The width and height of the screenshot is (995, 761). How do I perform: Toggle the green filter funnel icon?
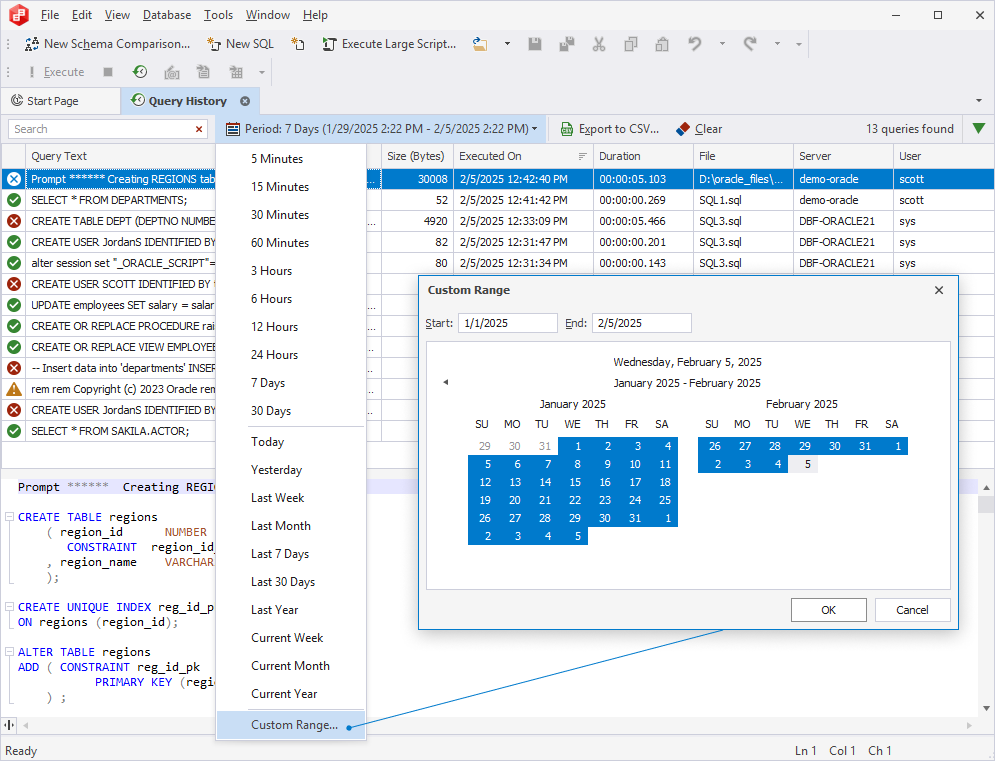979,129
